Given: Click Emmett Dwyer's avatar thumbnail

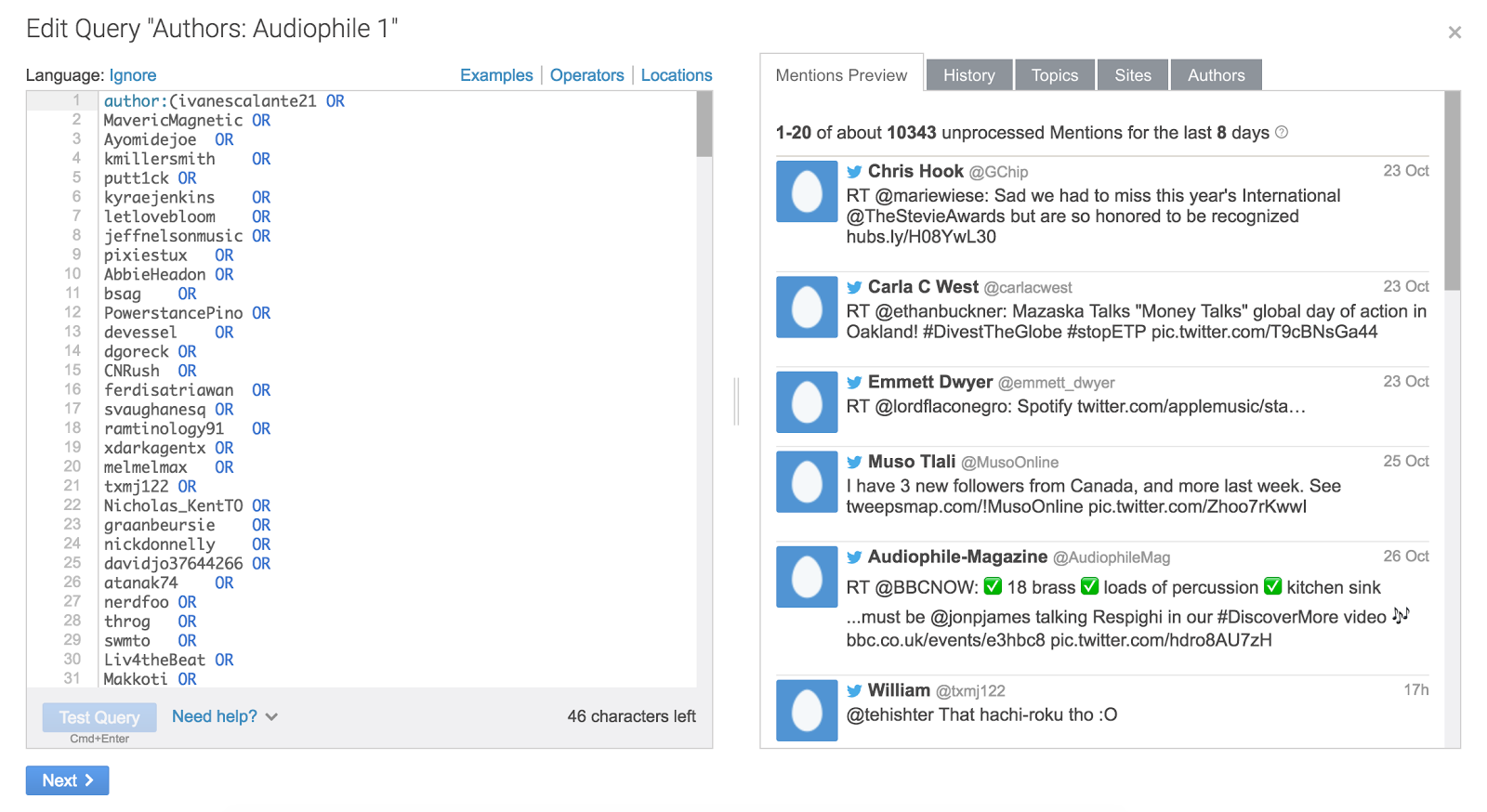Looking at the screenshot, I should 807,402.
